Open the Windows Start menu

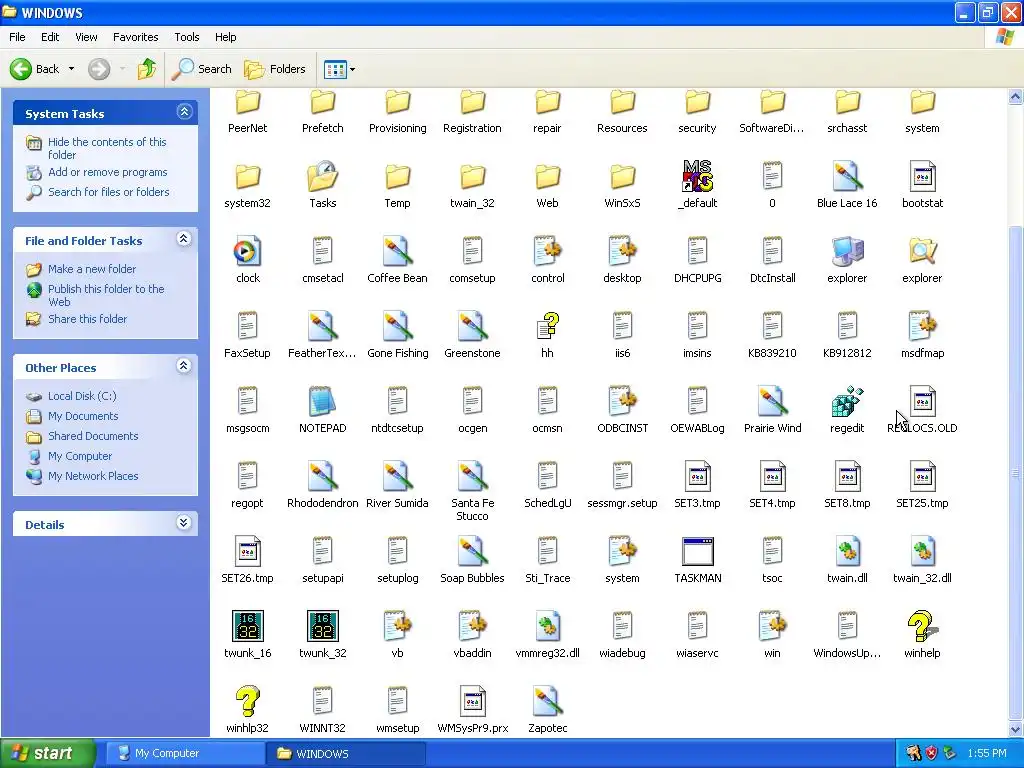pyautogui.click(x=48, y=753)
